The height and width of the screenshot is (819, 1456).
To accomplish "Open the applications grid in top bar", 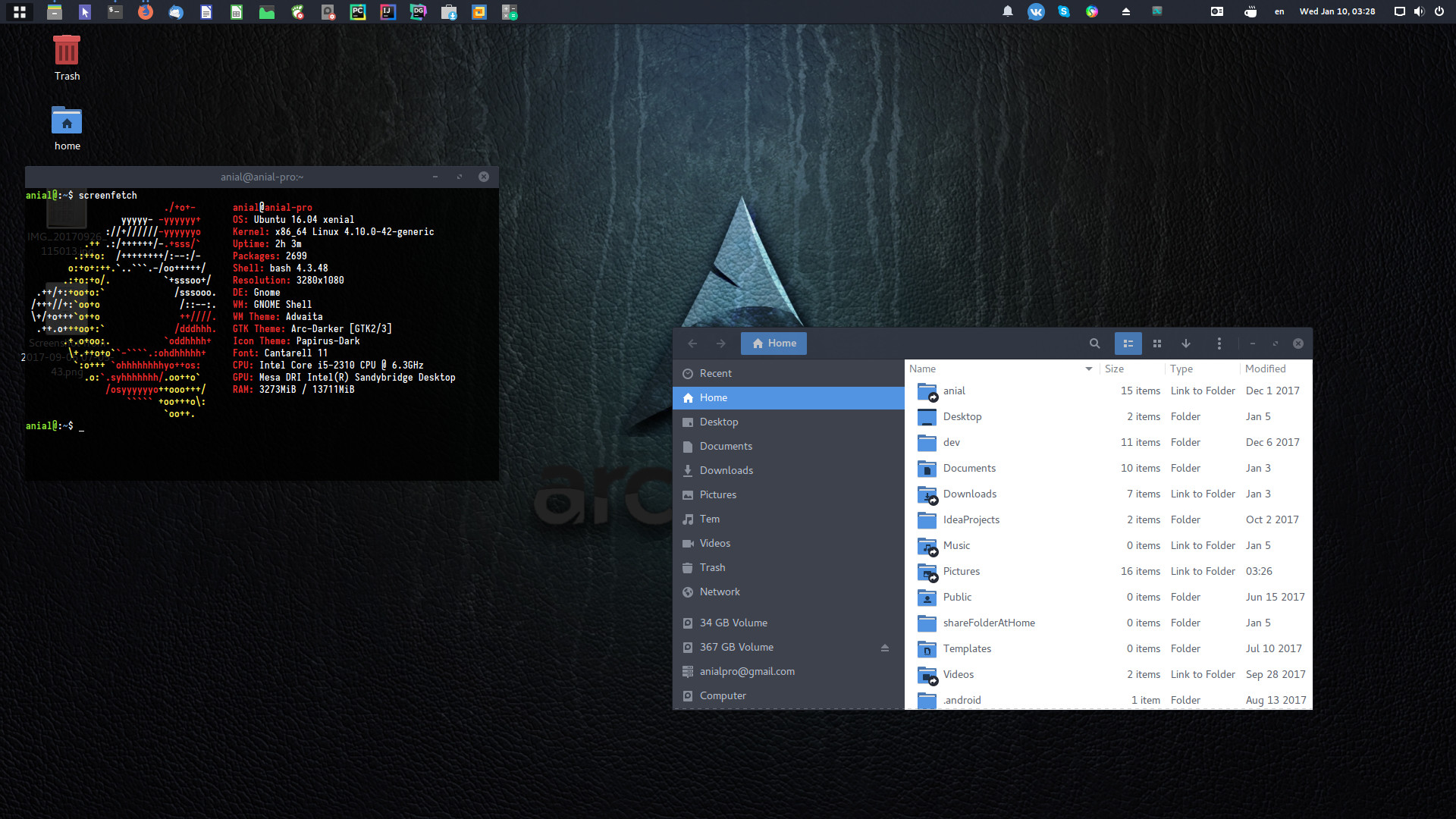I will [x=20, y=12].
